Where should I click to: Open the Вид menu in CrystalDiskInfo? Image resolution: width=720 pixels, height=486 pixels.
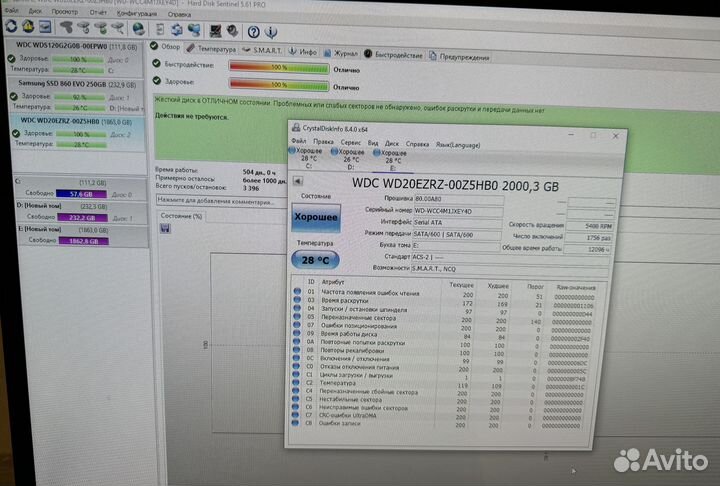click(x=373, y=143)
